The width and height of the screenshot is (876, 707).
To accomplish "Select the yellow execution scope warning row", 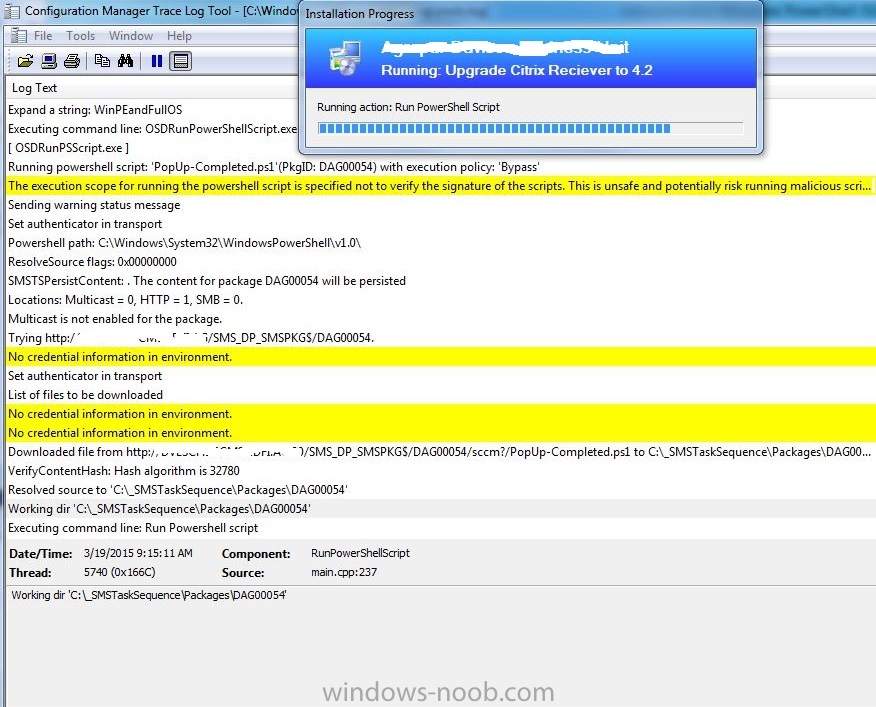I will pos(440,186).
